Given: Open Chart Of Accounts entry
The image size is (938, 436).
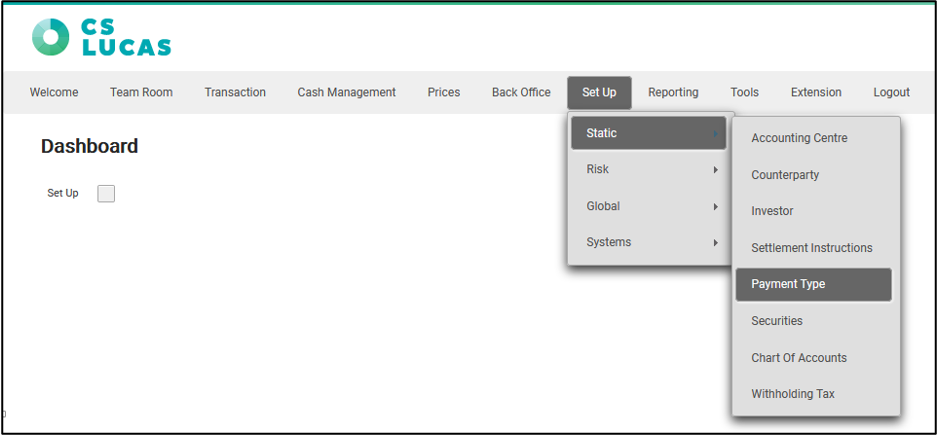Looking at the screenshot, I should tap(799, 358).
